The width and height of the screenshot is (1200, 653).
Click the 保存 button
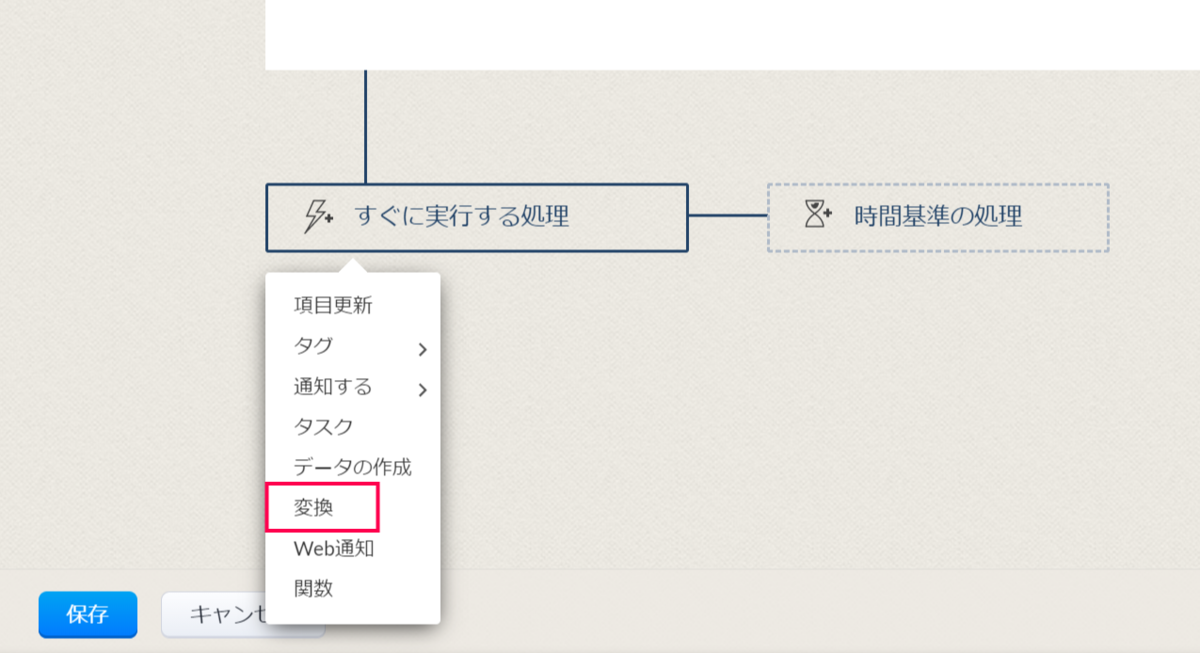coord(88,615)
